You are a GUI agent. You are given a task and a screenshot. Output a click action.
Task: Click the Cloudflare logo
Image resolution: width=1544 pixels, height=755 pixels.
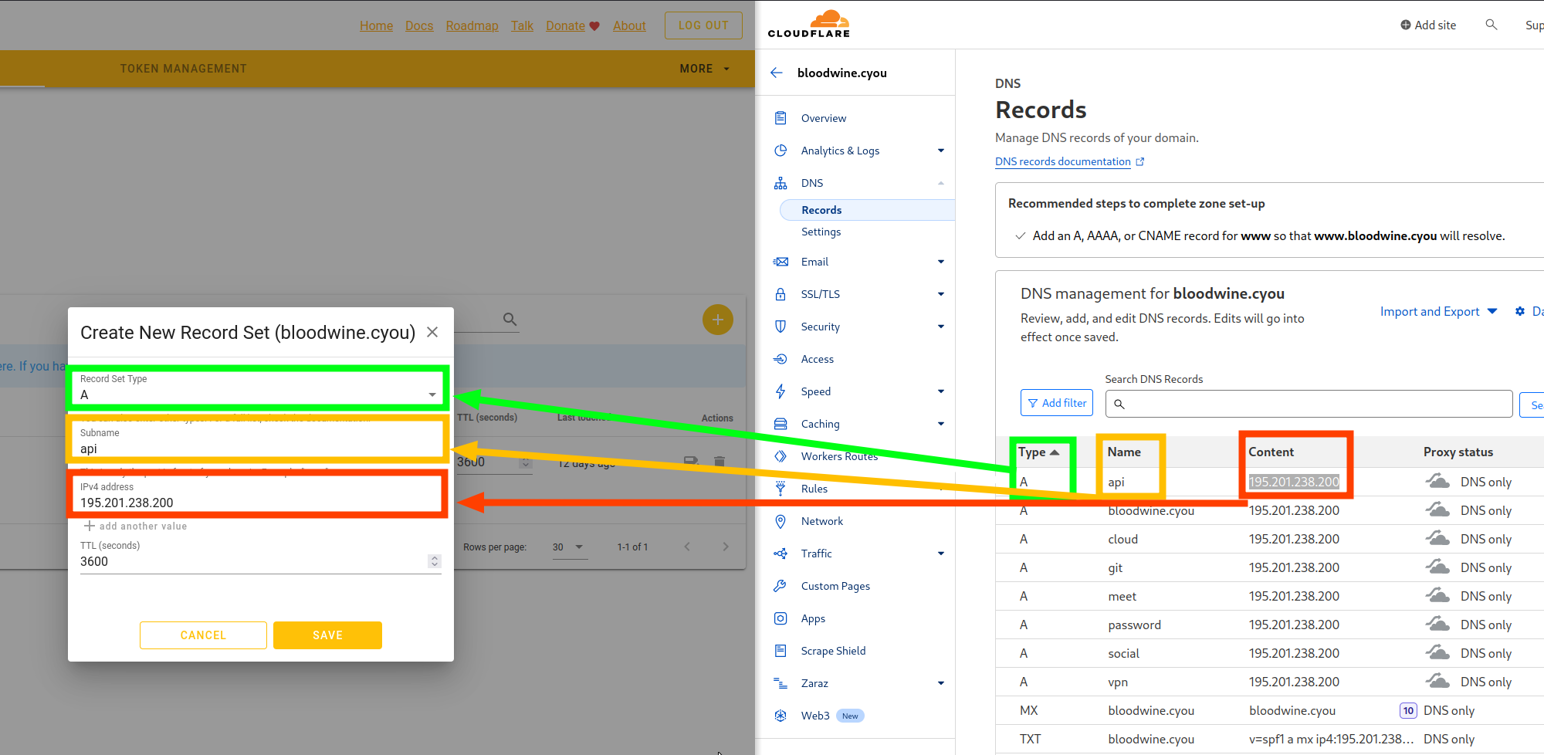(809, 24)
